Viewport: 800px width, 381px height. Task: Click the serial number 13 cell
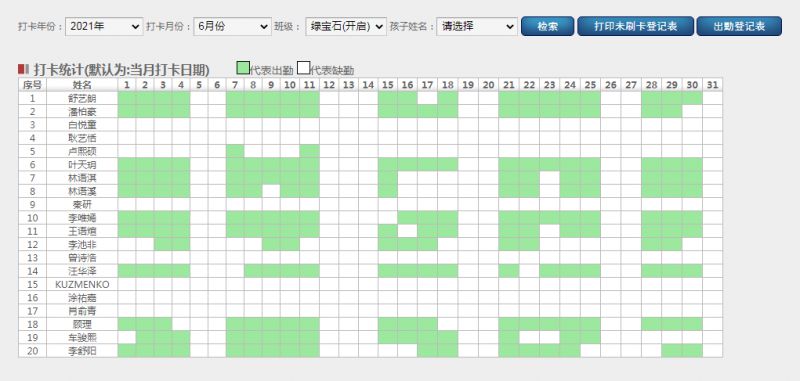(x=32, y=258)
